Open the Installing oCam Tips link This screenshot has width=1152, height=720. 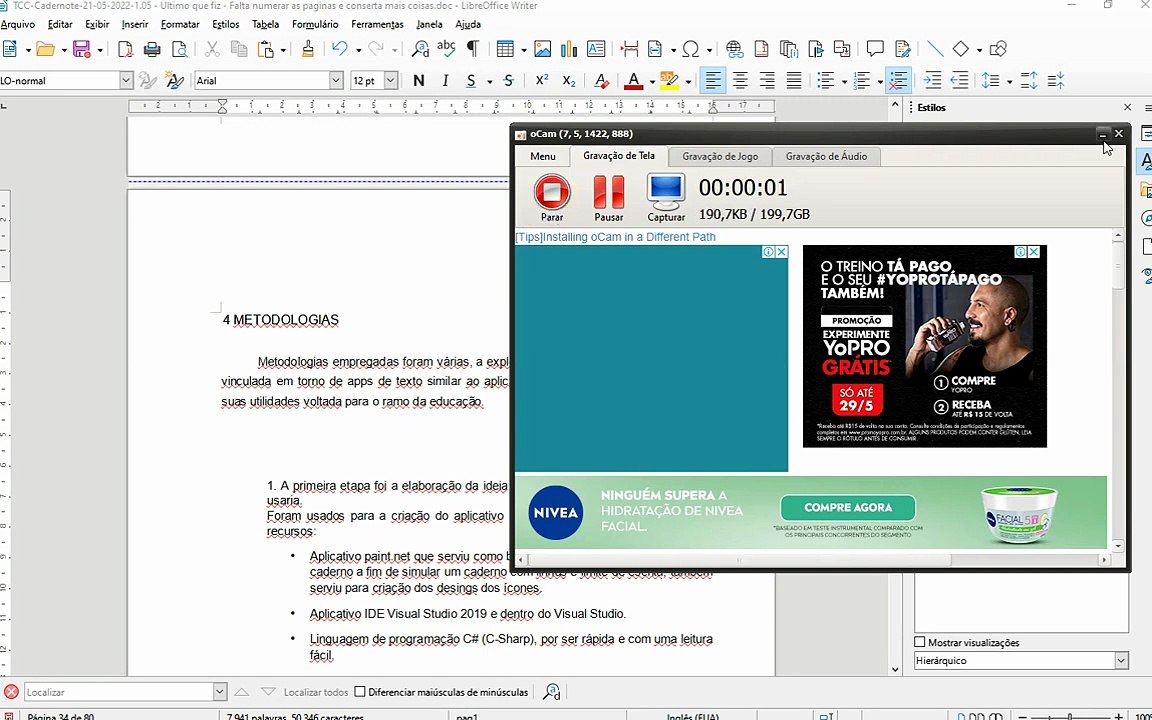click(615, 237)
